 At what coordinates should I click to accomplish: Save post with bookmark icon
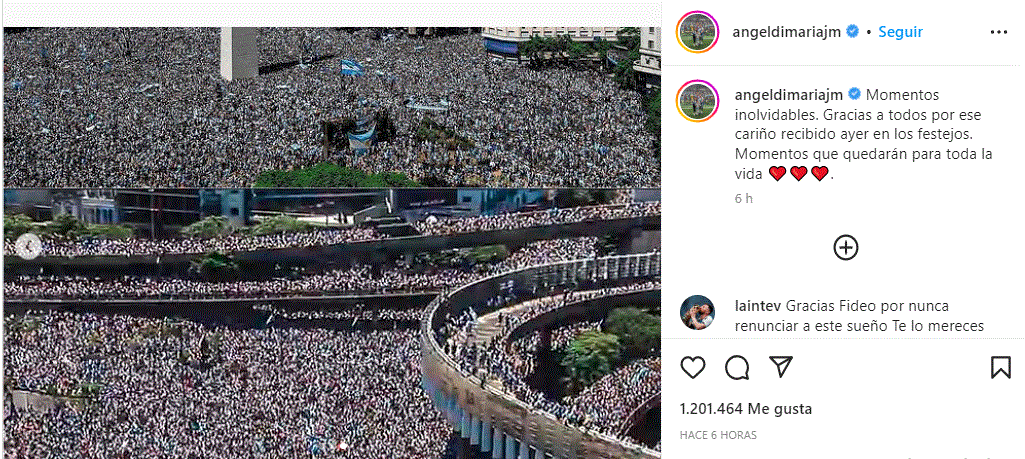[1000, 367]
